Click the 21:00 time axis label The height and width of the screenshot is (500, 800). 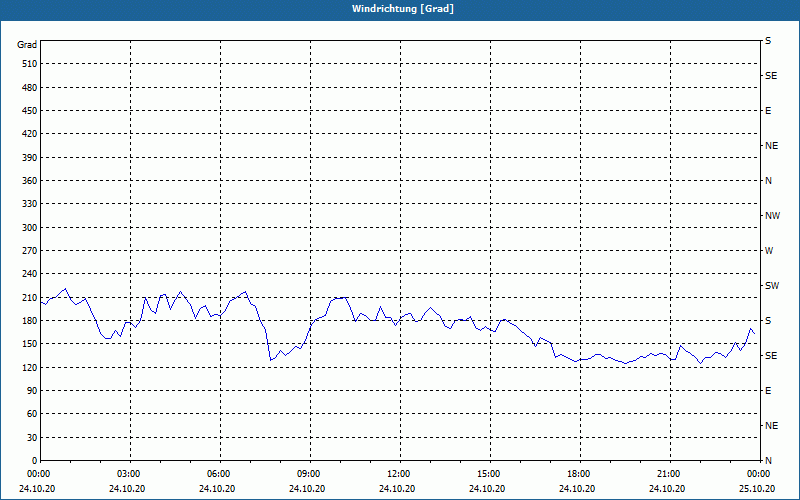[x=670, y=474]
